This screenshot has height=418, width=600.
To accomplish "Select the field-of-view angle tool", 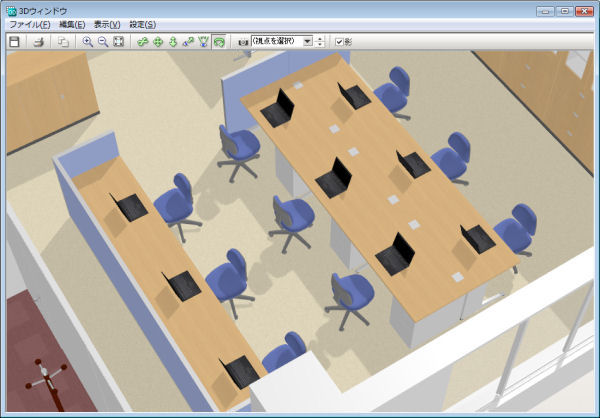I will click(x=204, y=42).
